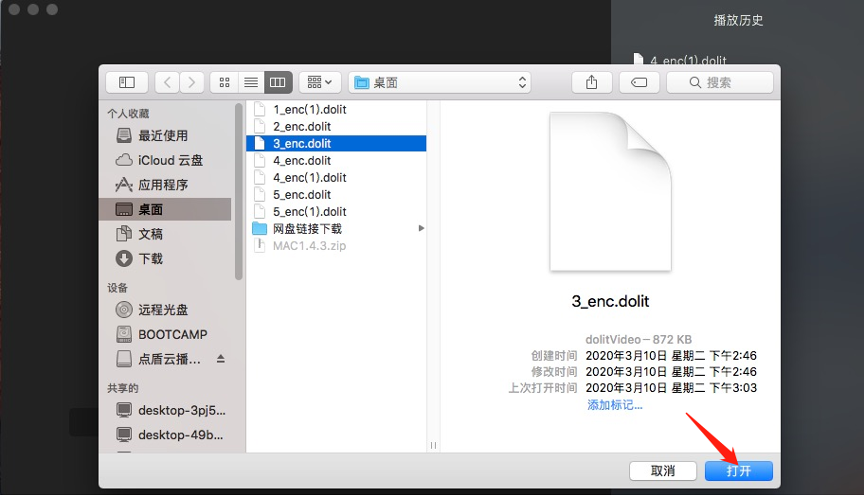864x495 pixels.
Task: Select shared computer desktop-3pj5
Action: click(165, 410)
